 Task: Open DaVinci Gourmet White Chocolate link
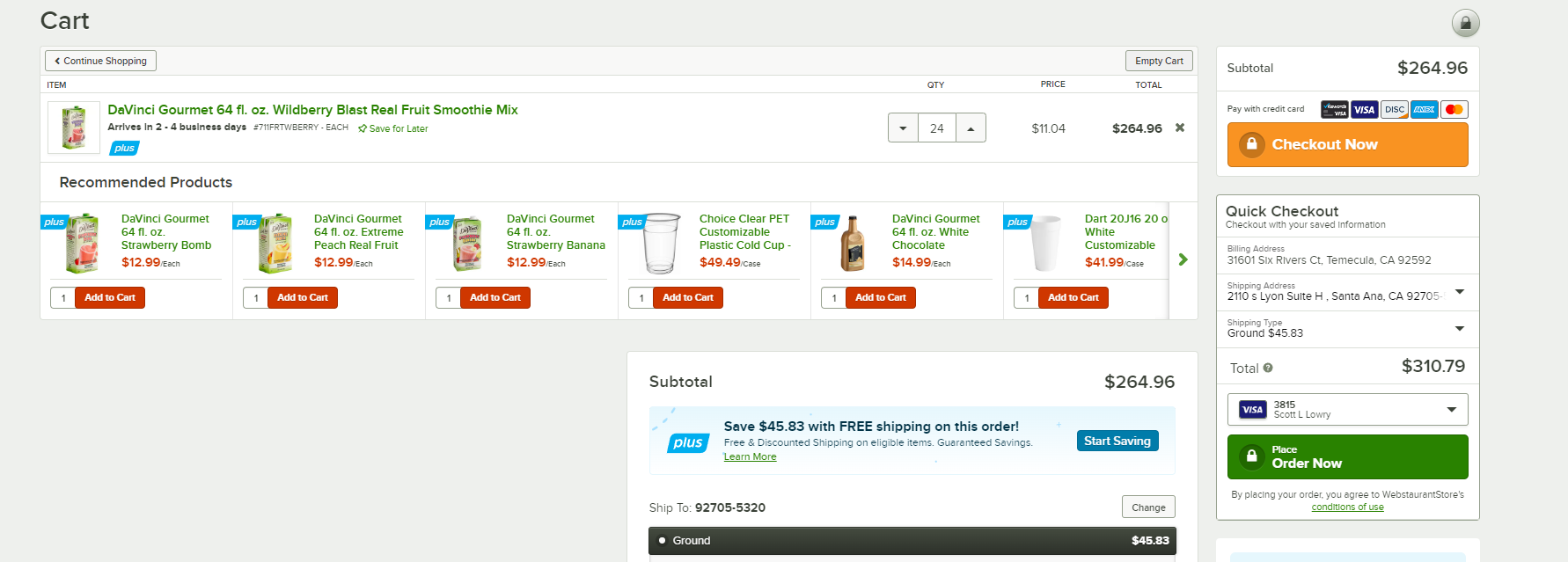tap(936, 232)
